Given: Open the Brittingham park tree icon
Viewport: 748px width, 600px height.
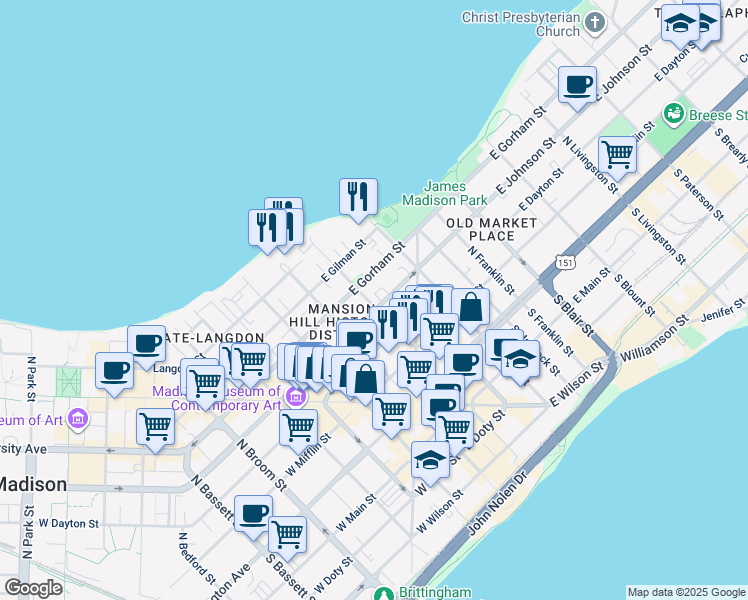Looking at the screenshot, I should 384,594.
